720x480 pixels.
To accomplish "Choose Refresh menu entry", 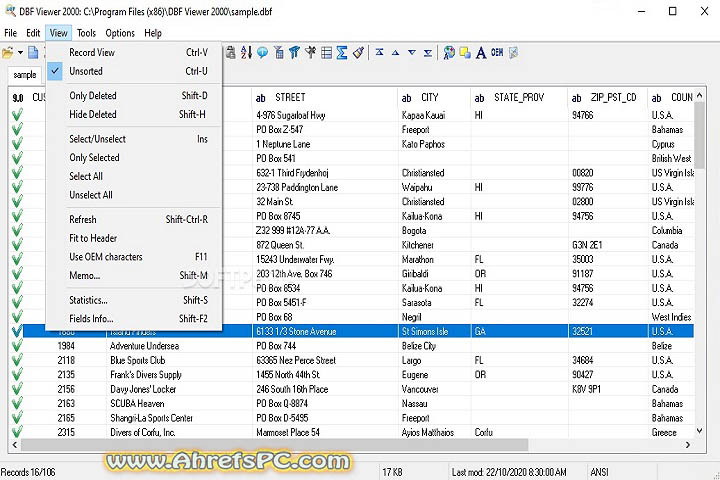I will point(135,219).
